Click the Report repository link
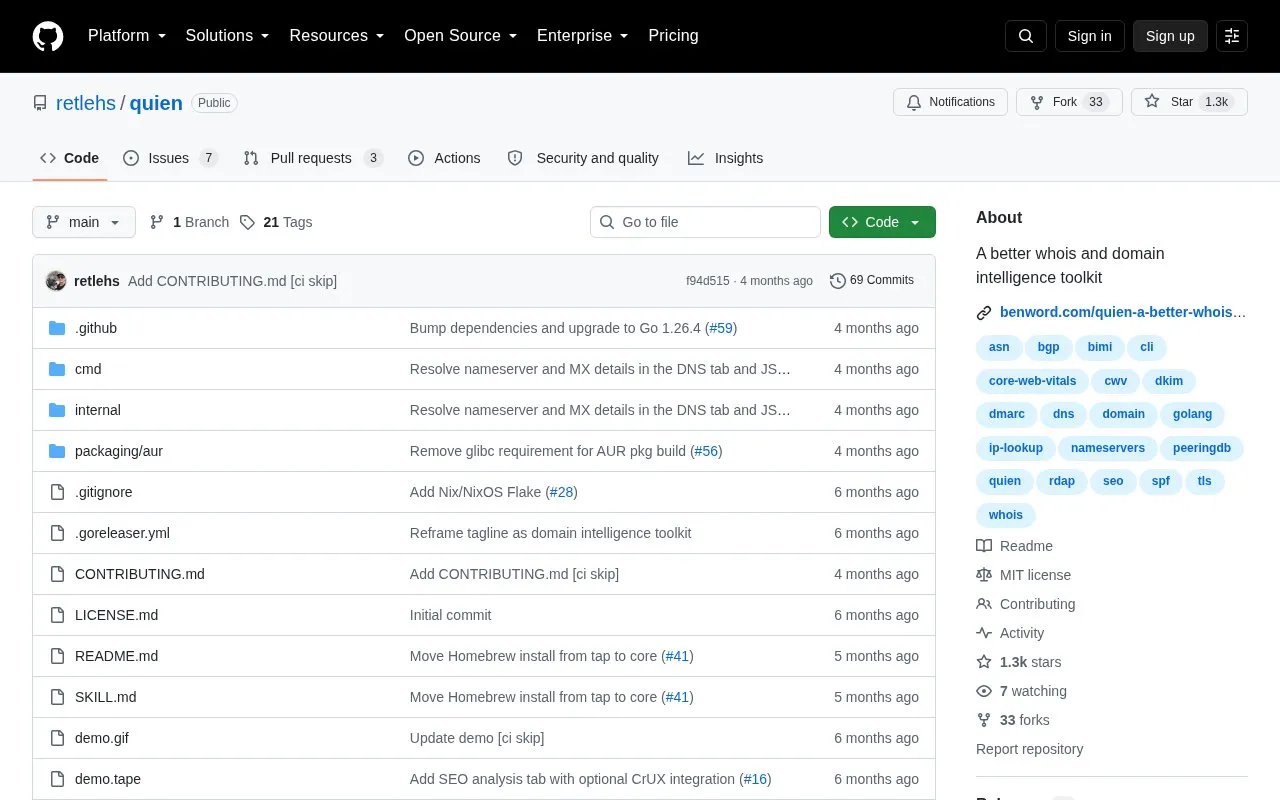Screen dimensions: 1280x800 click(1029, 749)
